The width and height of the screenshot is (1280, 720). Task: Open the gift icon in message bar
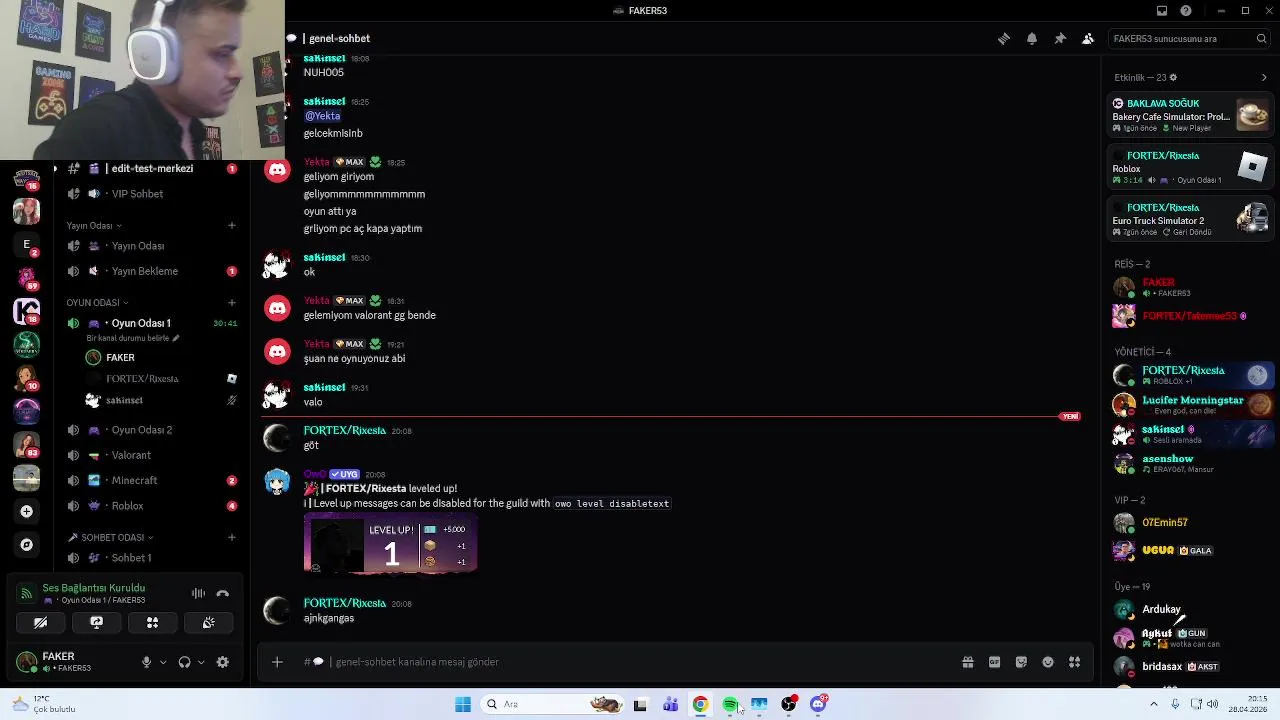(968, 662)
